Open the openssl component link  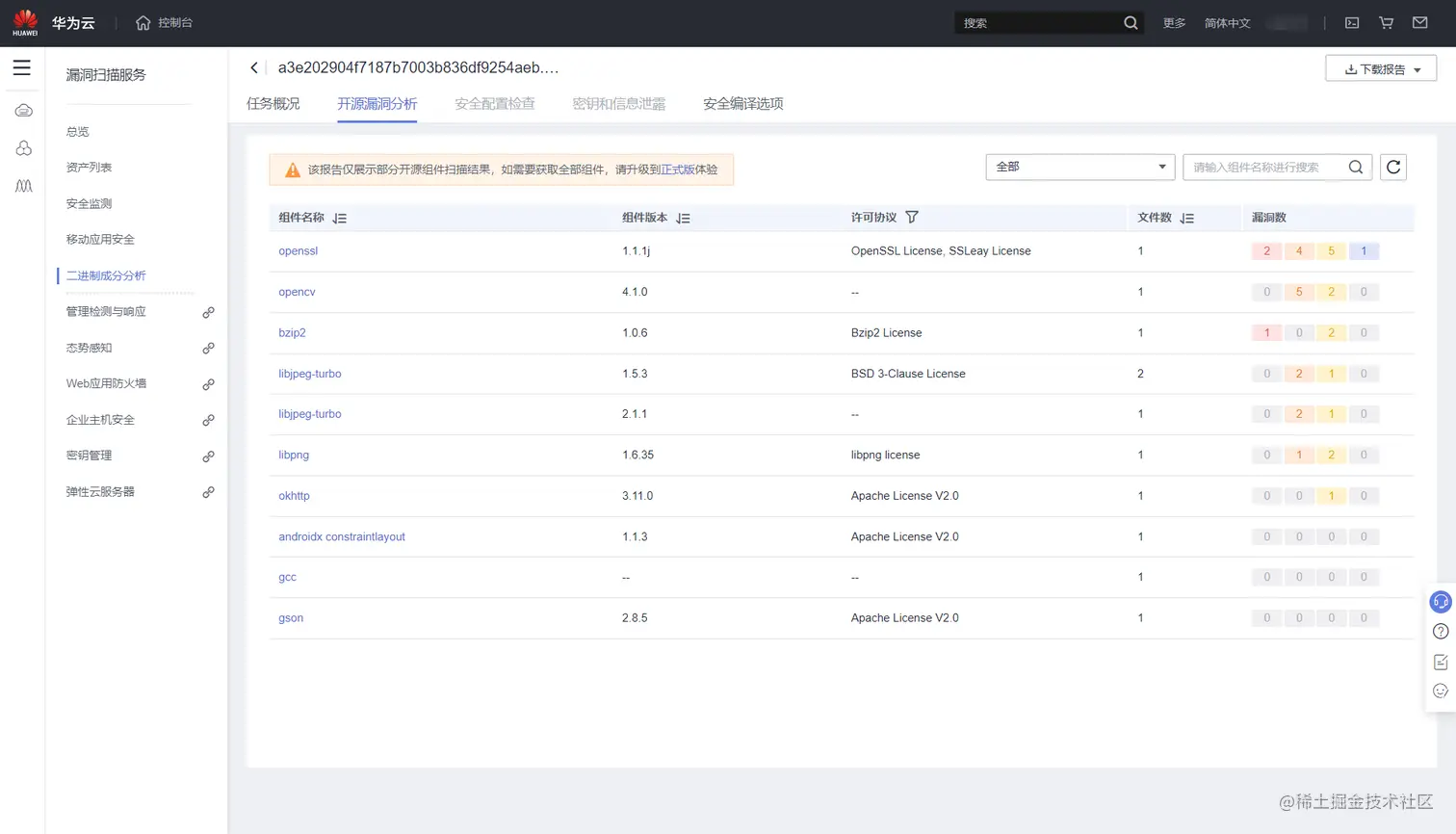pyautogui.click(x=298, y=251)
